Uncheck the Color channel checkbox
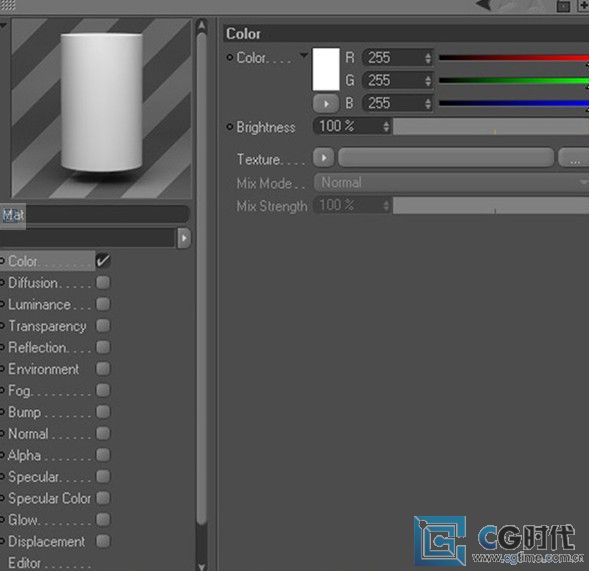The width and height of the screenshot is (589, 571). pos(103,260)
